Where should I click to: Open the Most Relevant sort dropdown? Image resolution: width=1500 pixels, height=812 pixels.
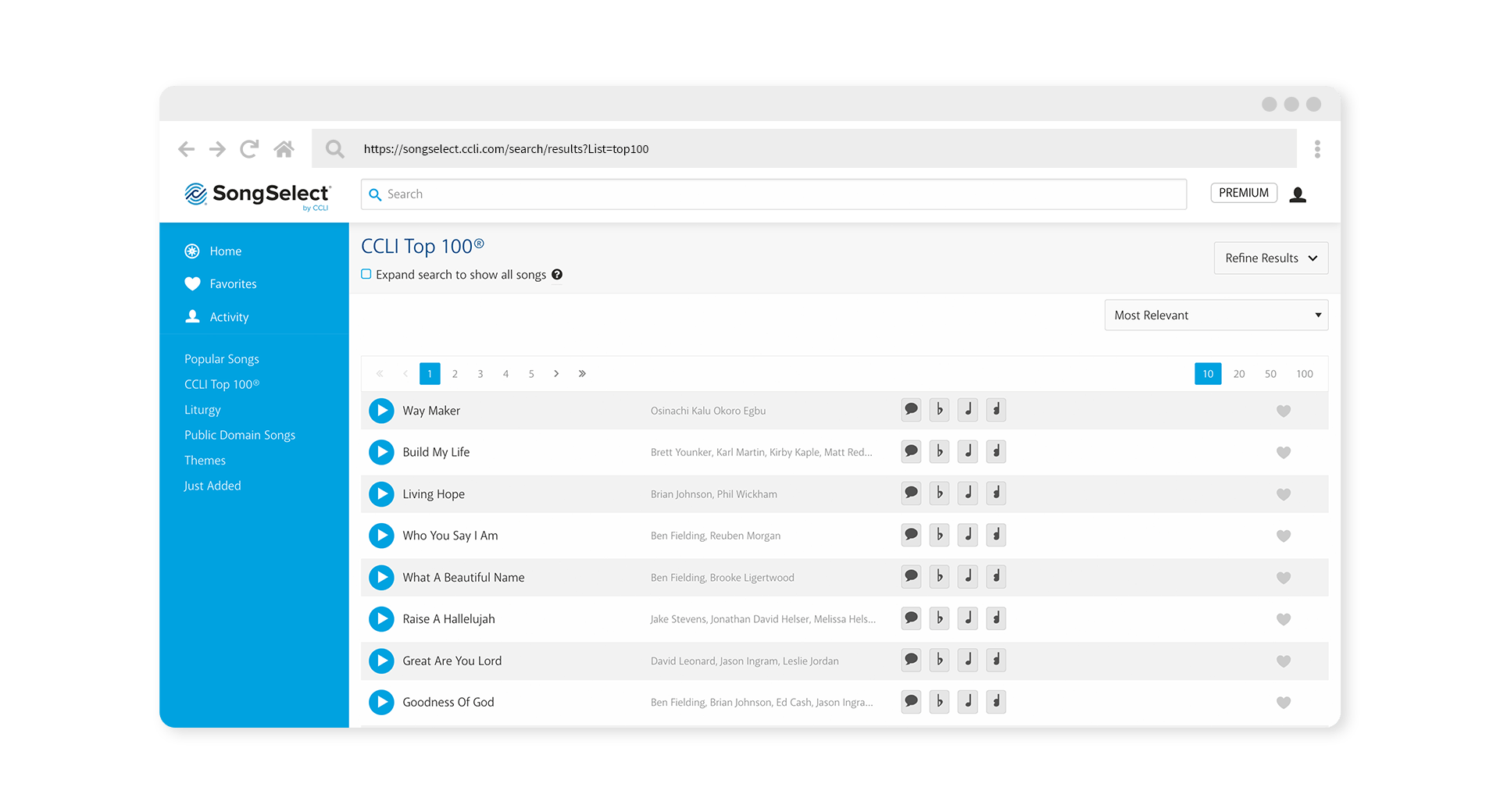click(1216, 315)
